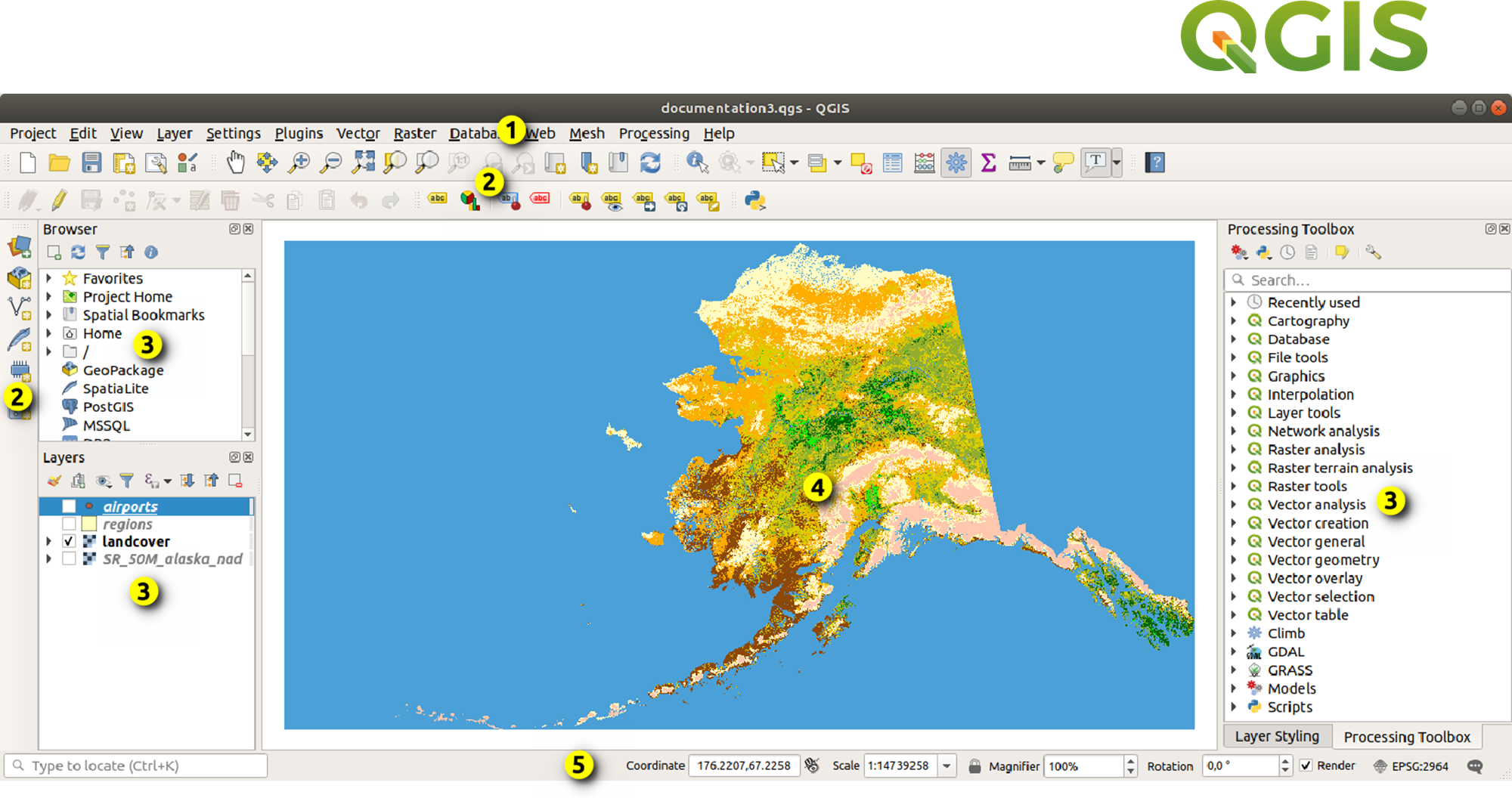Image resolution: width=1512 pixels, height=798 pixels.
Task: Open the Identify Features tool
Action: pyautogui.click(x=696, y=162)
